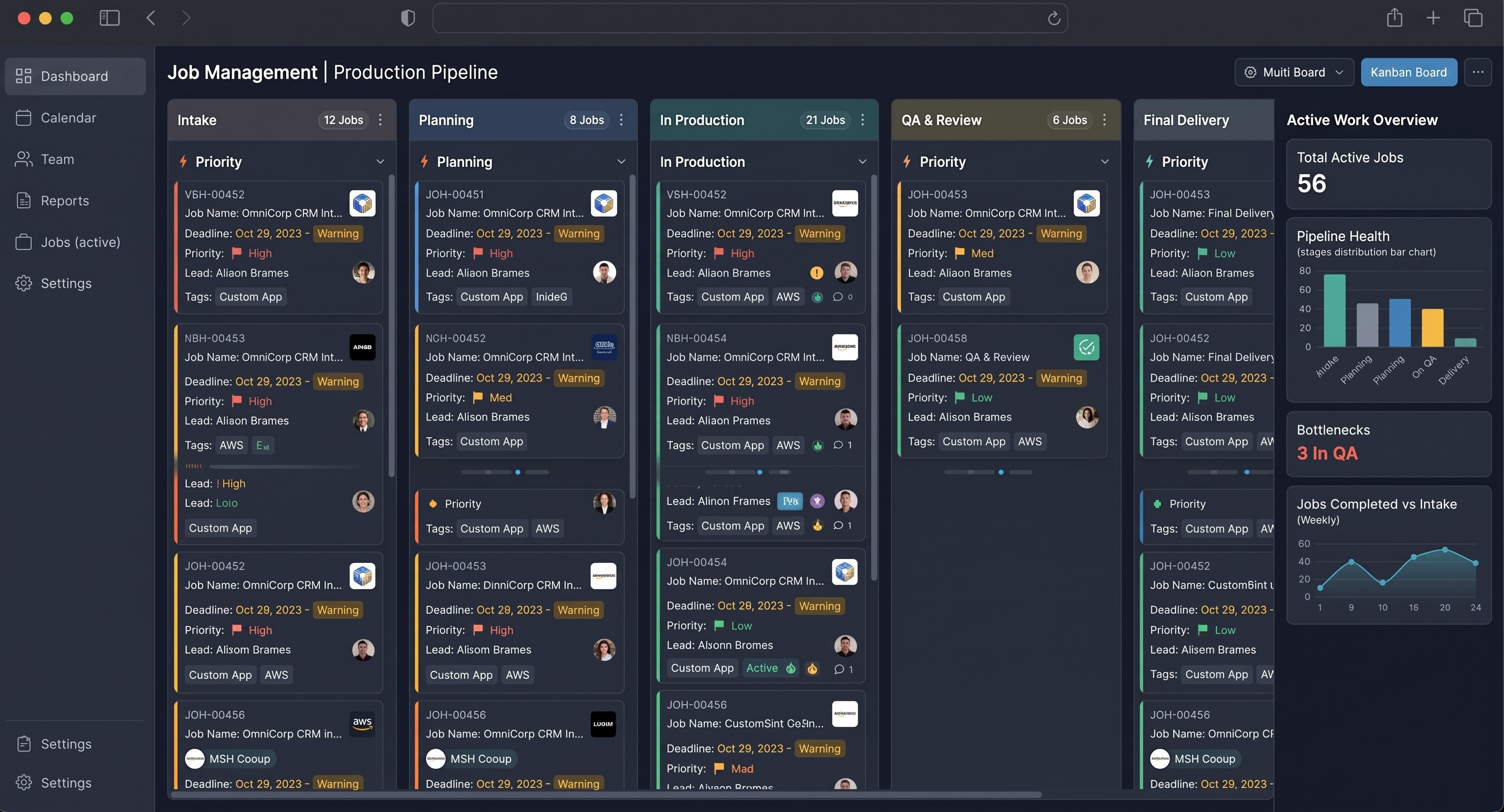
Task: Collapse the Planning group chevron
Action: pyautogui.click(x=621, y=162)
